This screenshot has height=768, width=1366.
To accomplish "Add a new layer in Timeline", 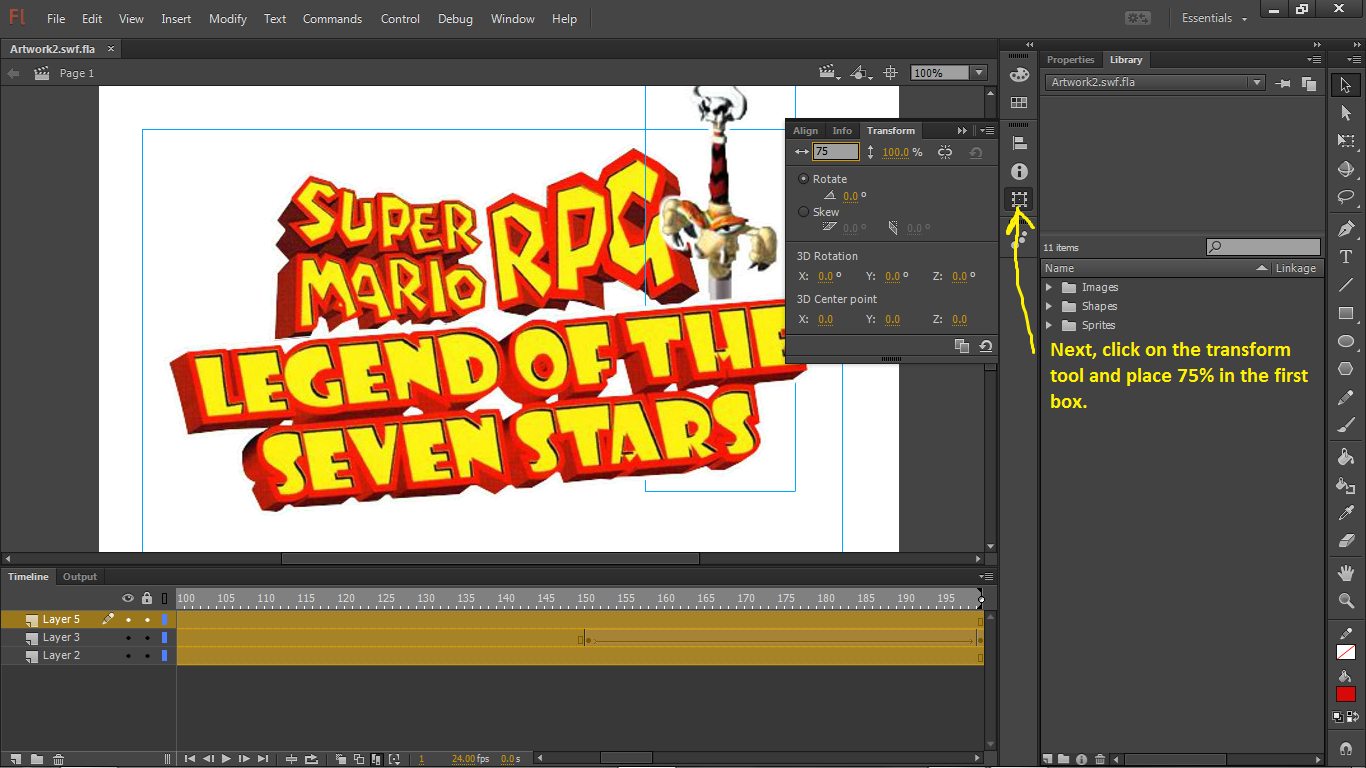I will point(14,760).
